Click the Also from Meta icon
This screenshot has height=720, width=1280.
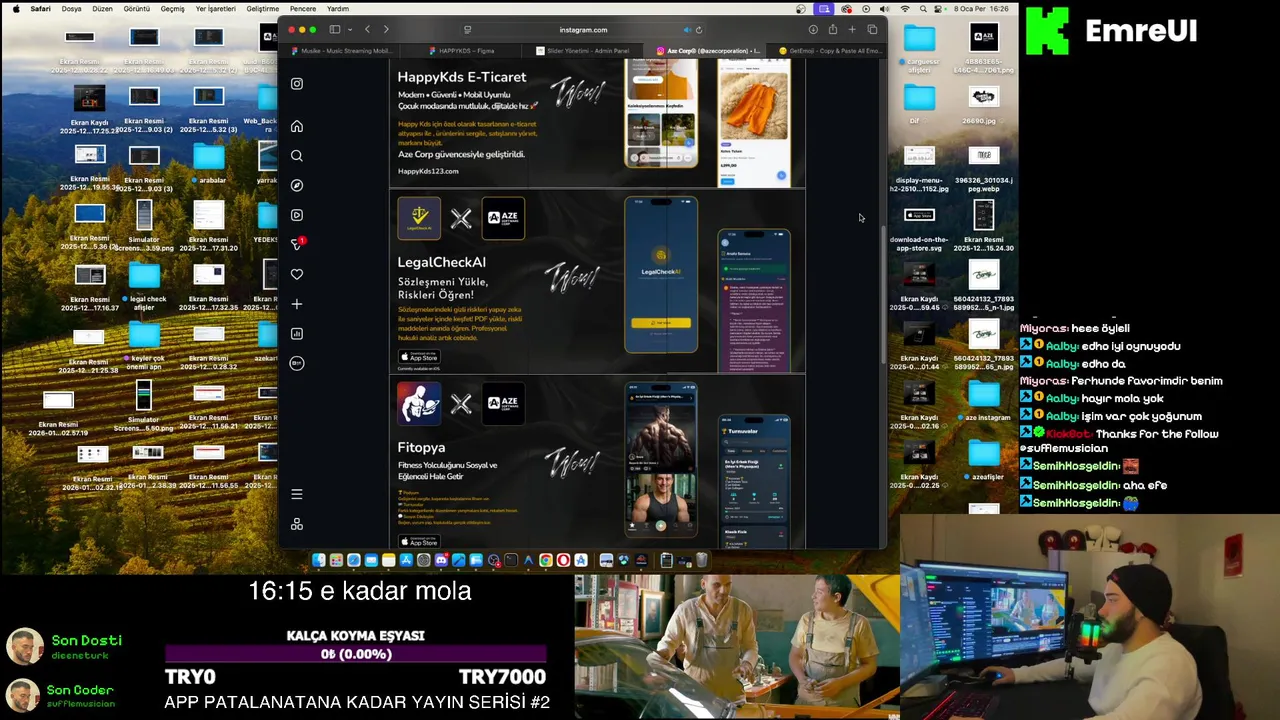tap(297, 524)
